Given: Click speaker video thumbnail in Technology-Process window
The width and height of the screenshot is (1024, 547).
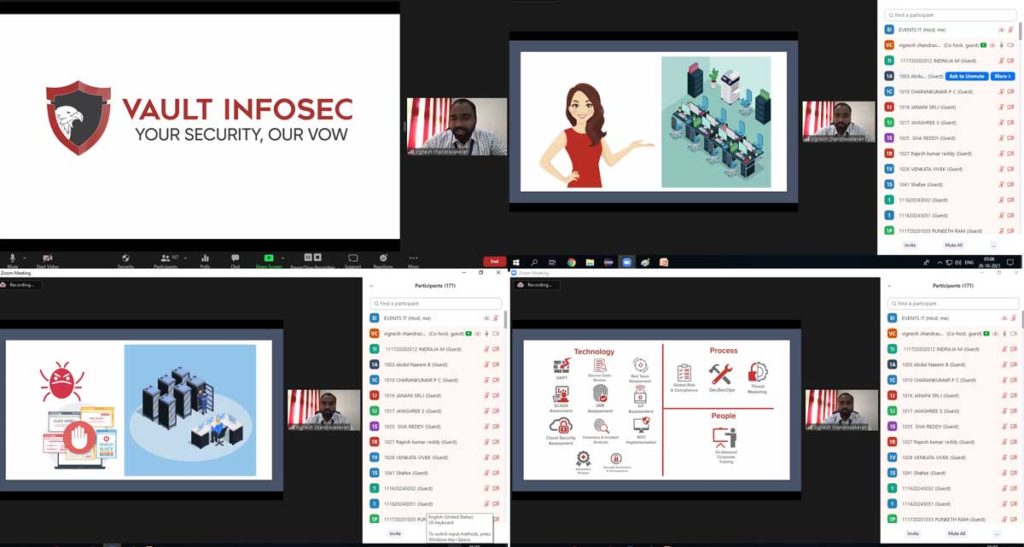Looking at the screenshot, I should (x=842, y=410).
